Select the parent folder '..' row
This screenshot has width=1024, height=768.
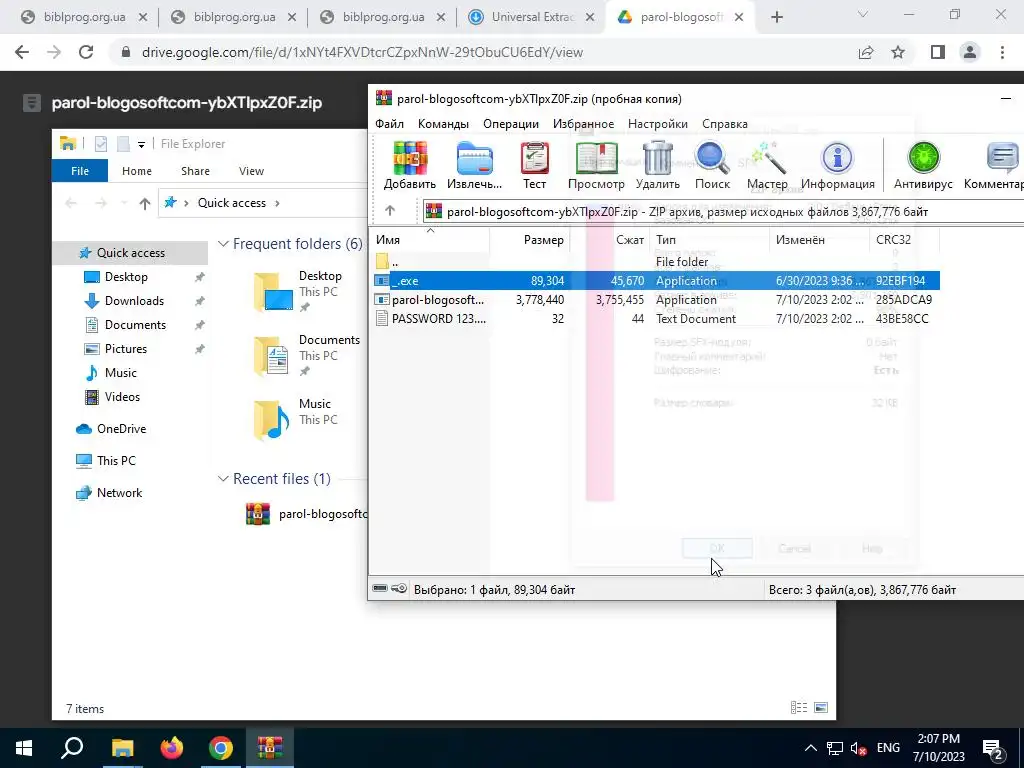(656, 262)
